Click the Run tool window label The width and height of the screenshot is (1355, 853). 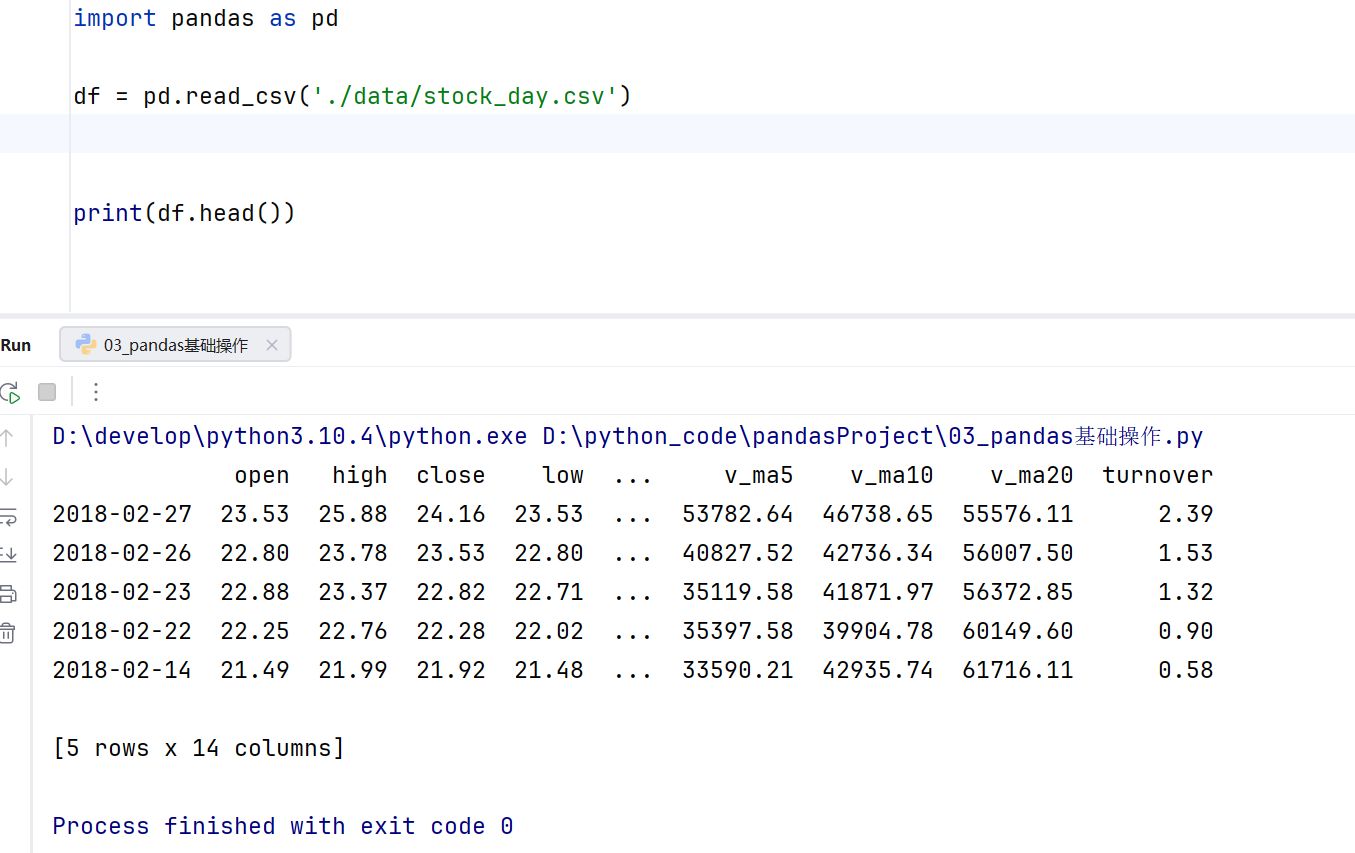pyautogui.click(x=16, y=345)
